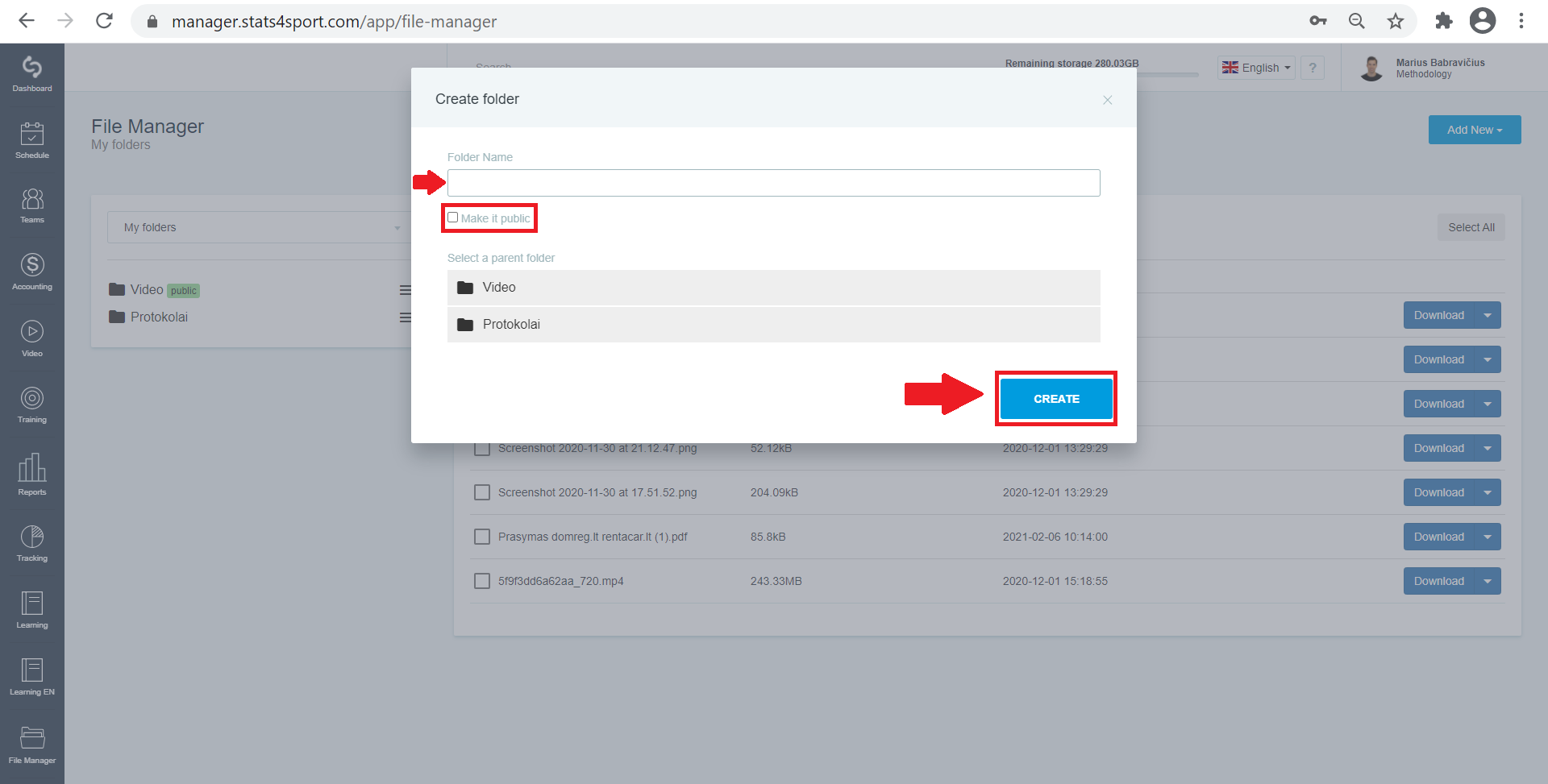Open Video folder in sidebar folder list
The image size is (1548, 784).
(x=147, y=289)
